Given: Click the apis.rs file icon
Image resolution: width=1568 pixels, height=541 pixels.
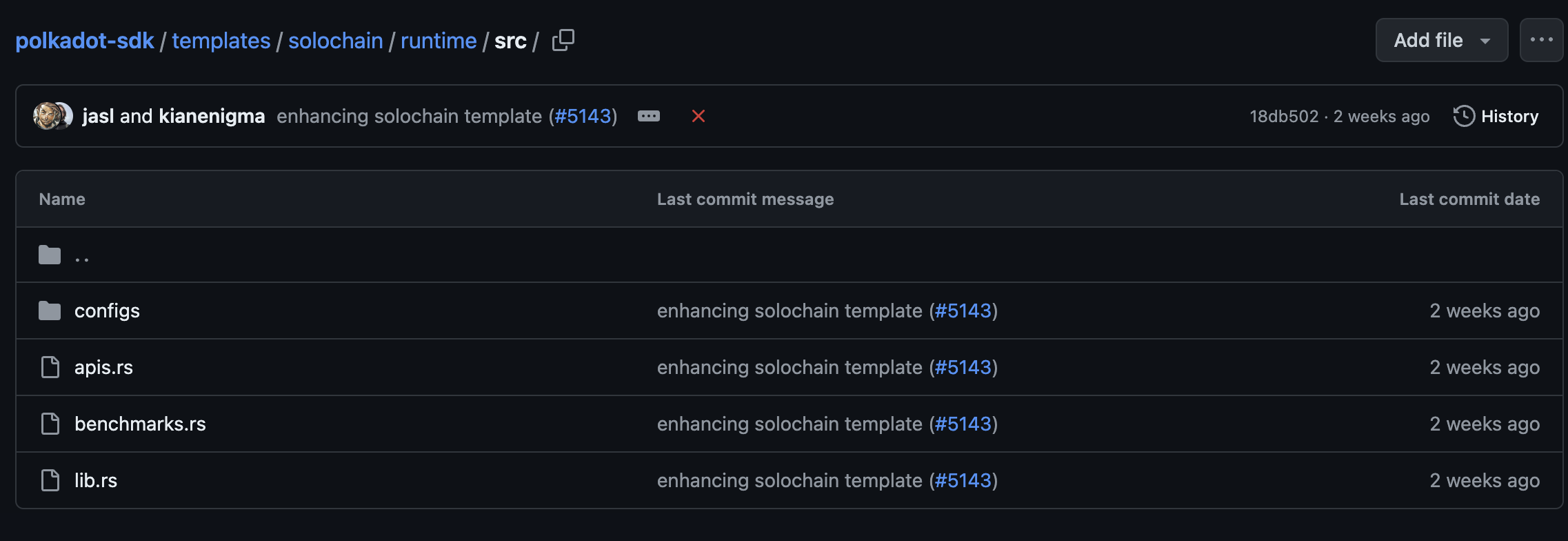Looking at the screenshot, I should [x=50, y=367].
